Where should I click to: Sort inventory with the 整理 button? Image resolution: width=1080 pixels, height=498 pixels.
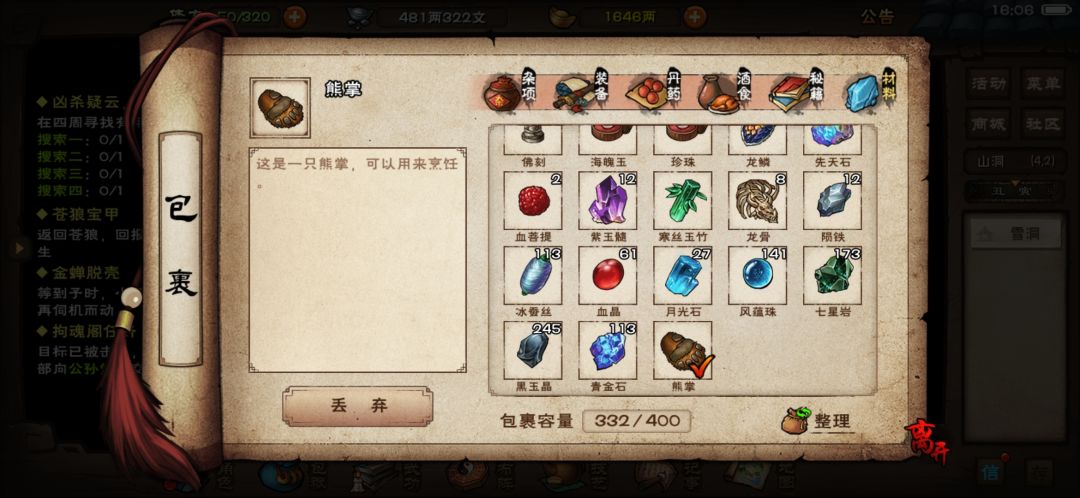tap(818, 421)
